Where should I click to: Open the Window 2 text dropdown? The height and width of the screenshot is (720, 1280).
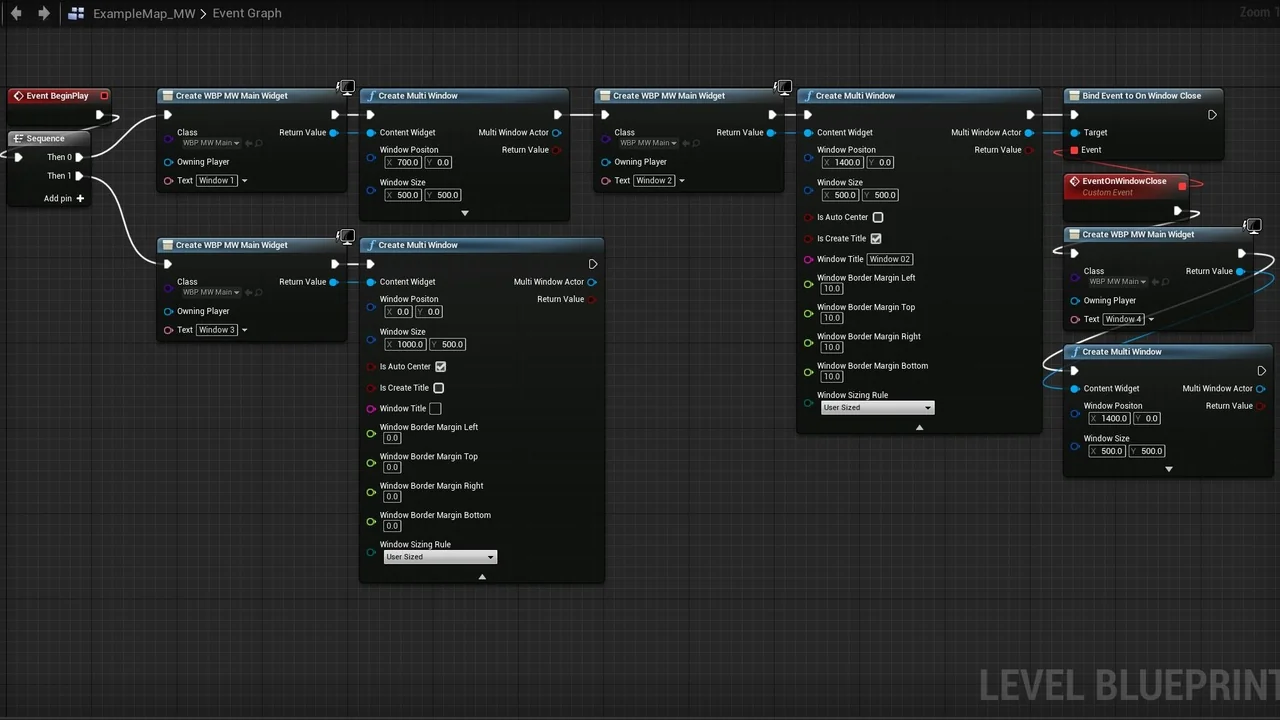point(681,180)
